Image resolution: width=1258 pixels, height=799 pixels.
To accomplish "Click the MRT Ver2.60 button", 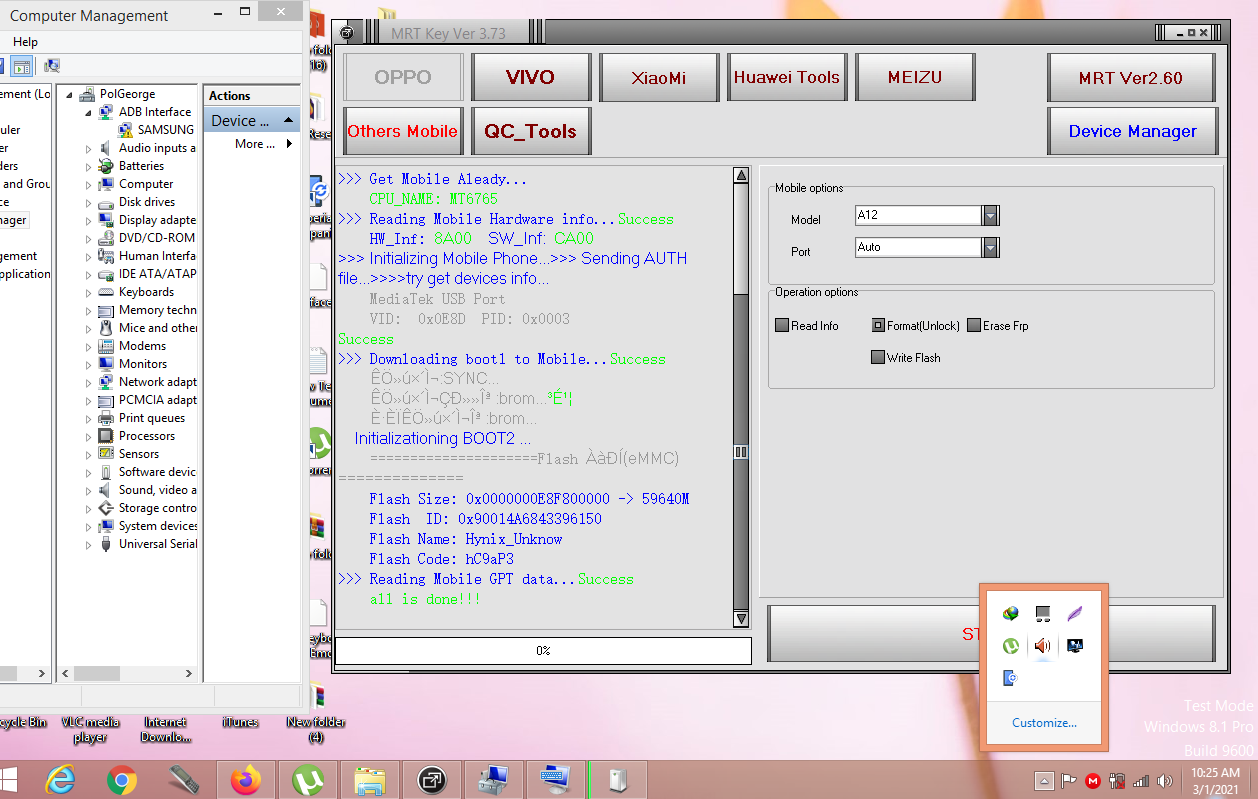I will [x=1131, y=77].
